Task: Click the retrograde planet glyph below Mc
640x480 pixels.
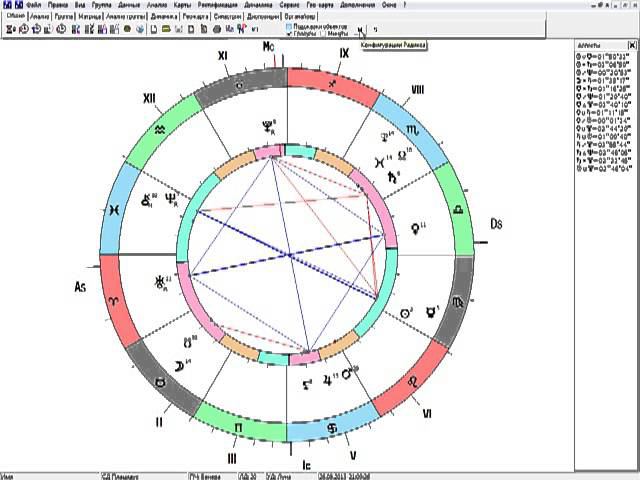Action: click(268, 127)
